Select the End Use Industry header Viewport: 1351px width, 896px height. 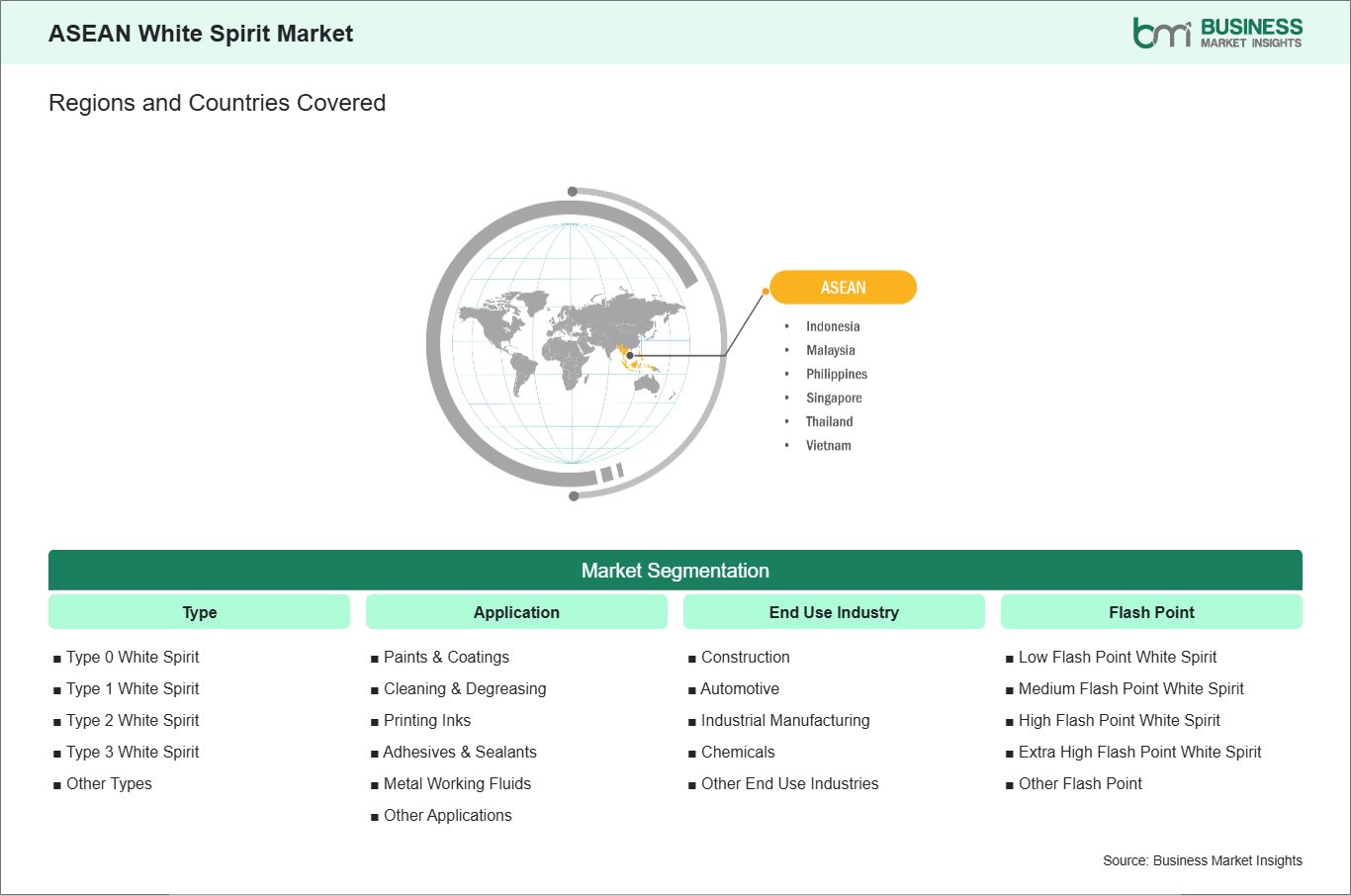pyautogui.click(x=834, y=612)
